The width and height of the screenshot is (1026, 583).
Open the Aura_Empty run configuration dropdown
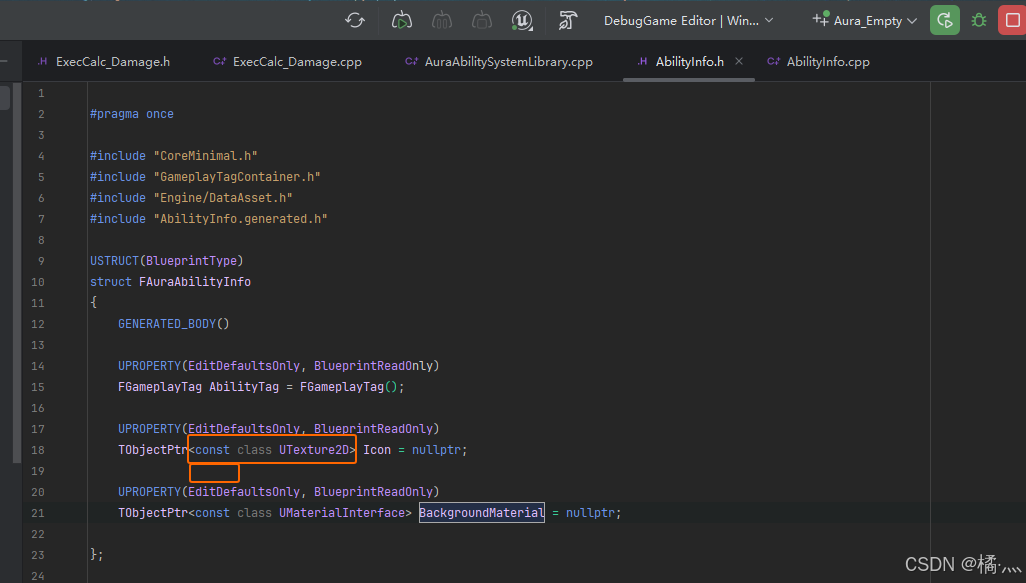[864, 21]
